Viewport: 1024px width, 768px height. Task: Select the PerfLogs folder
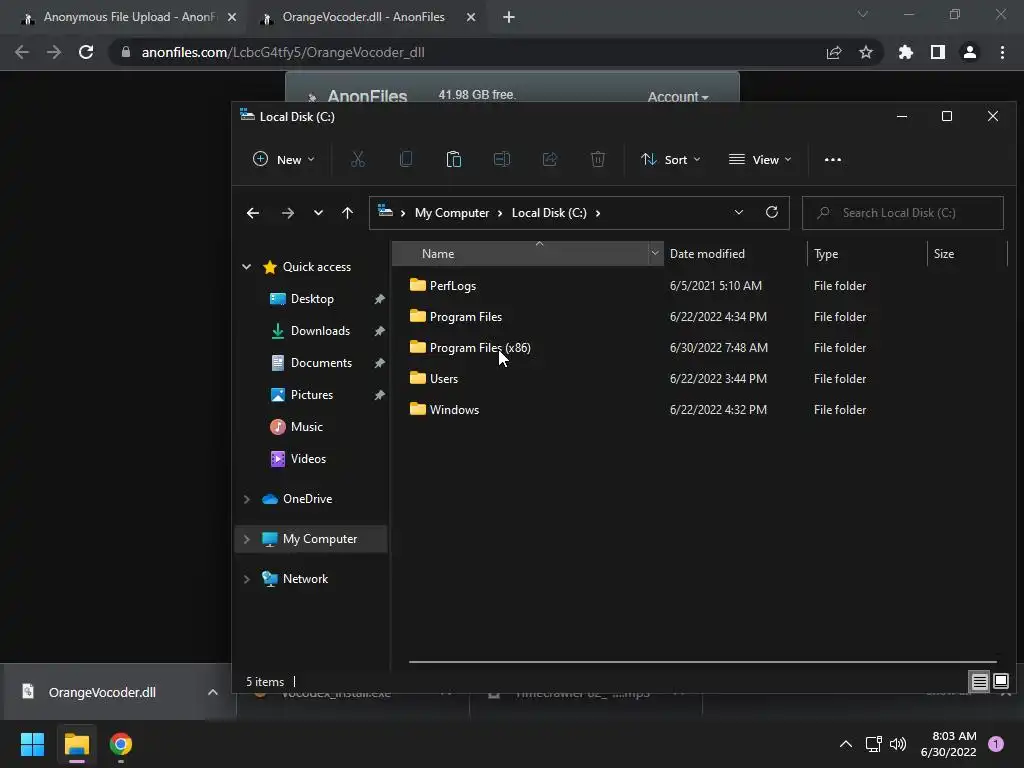[453, 285]
